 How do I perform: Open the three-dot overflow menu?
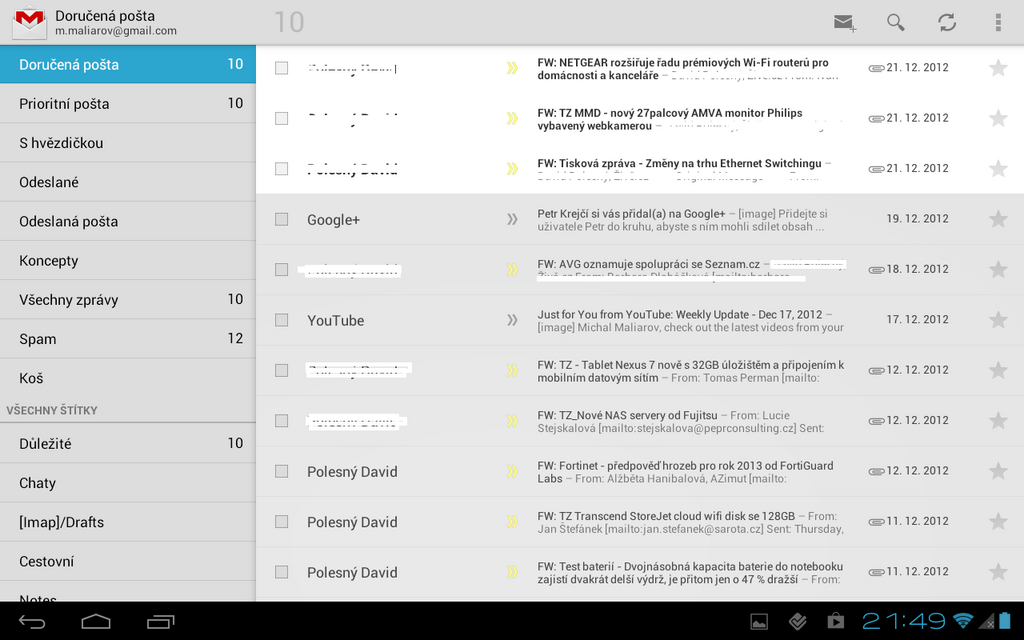[997, 22]
